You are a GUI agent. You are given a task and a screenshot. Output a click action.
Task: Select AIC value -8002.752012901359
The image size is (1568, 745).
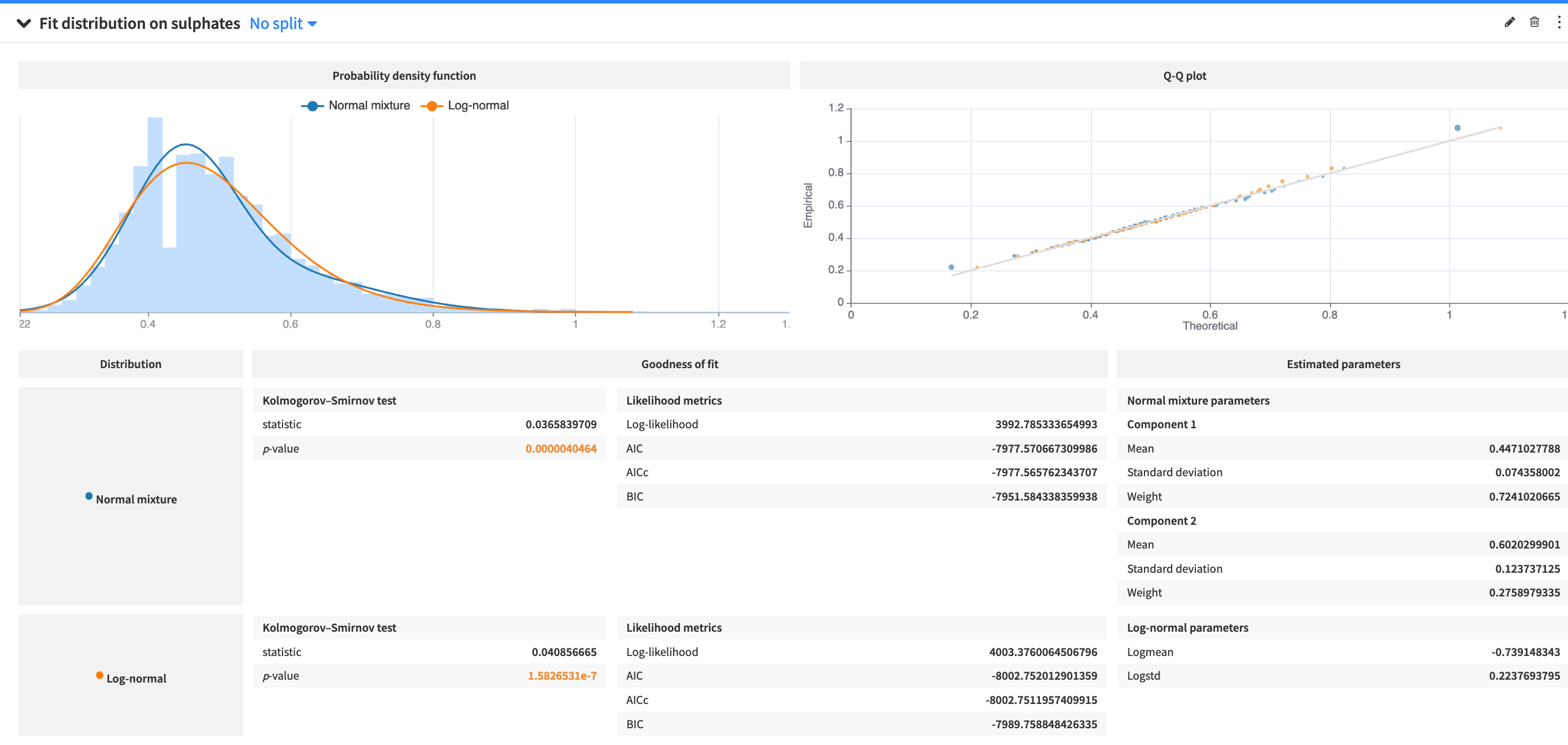click(x=1044, y=676)
